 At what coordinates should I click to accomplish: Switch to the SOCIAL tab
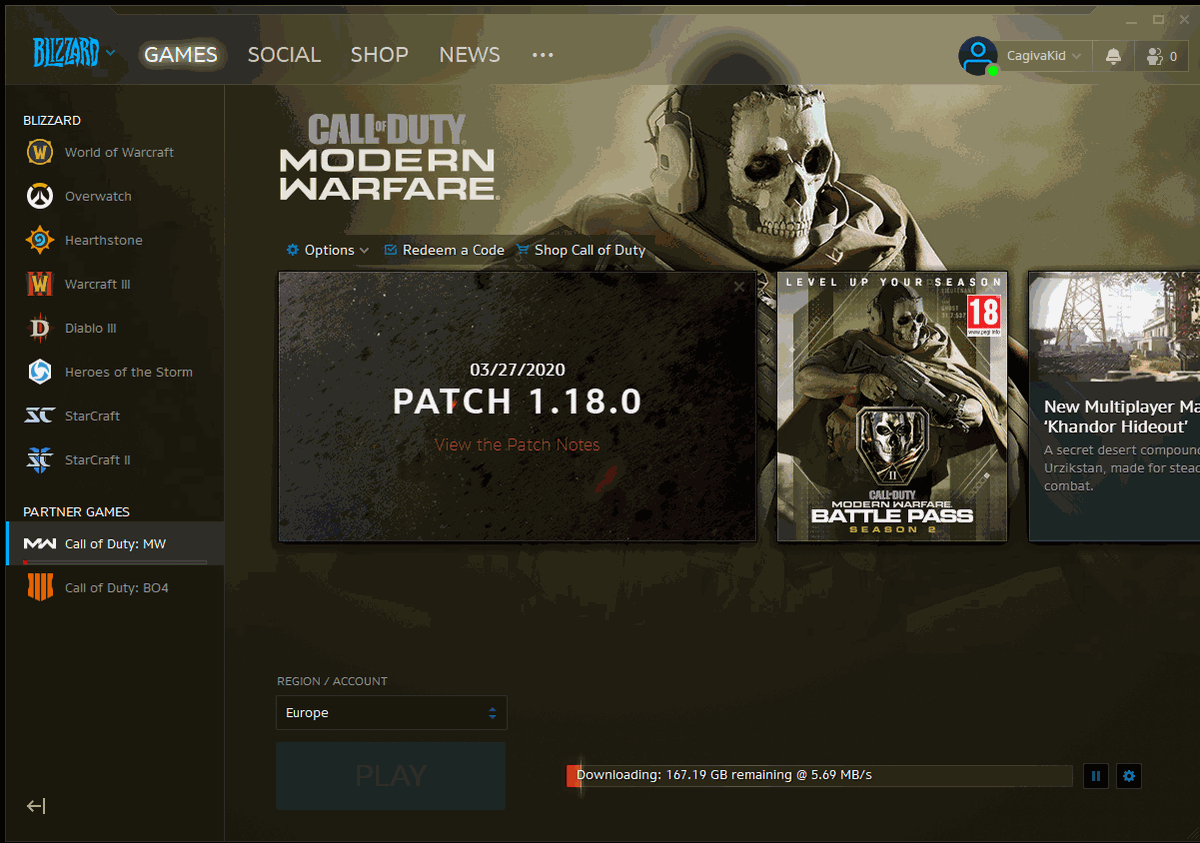pyautogui.click(x=284, y=55)
